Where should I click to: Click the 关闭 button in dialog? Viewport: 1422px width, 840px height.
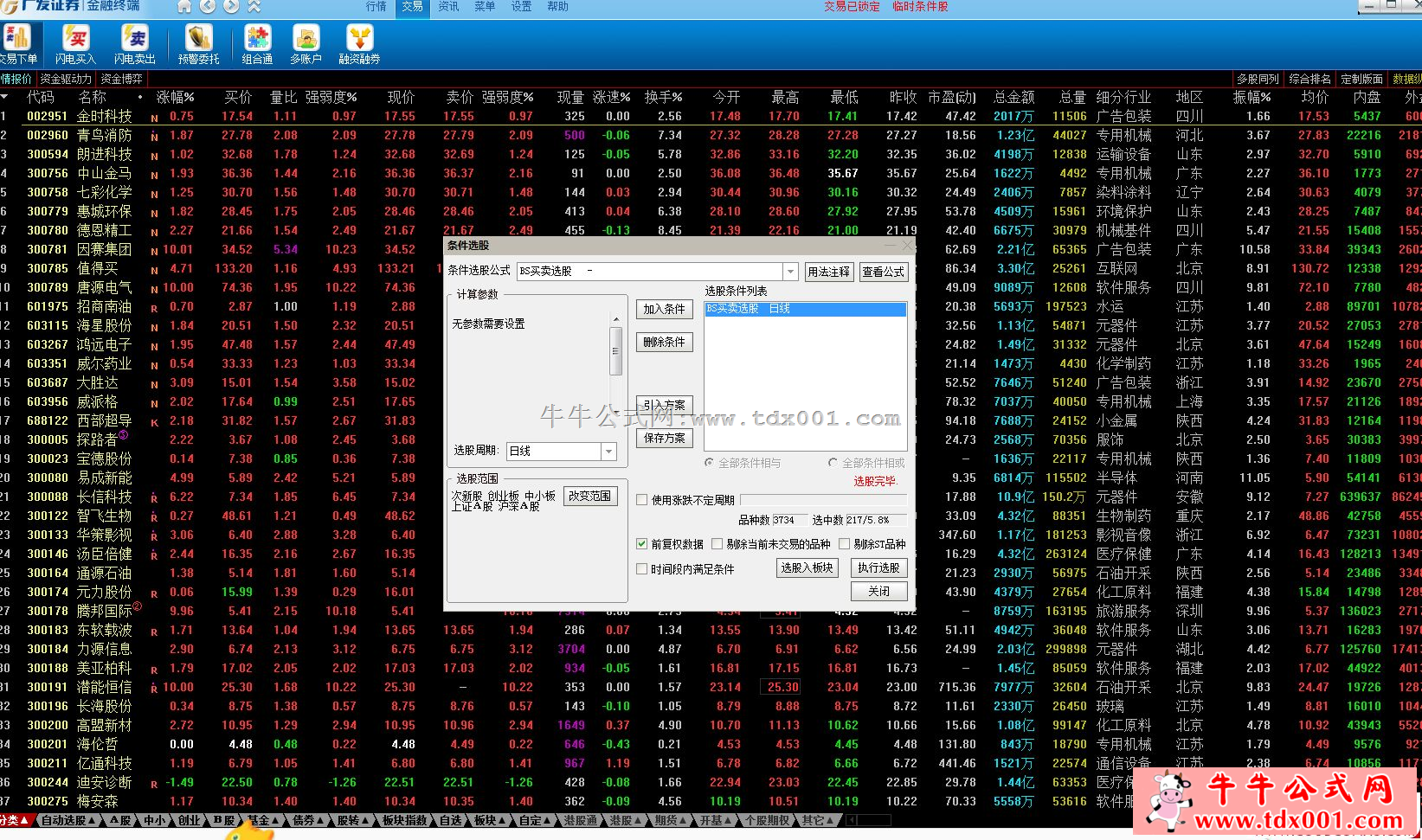pyautogui.click(x=878, y=591)
